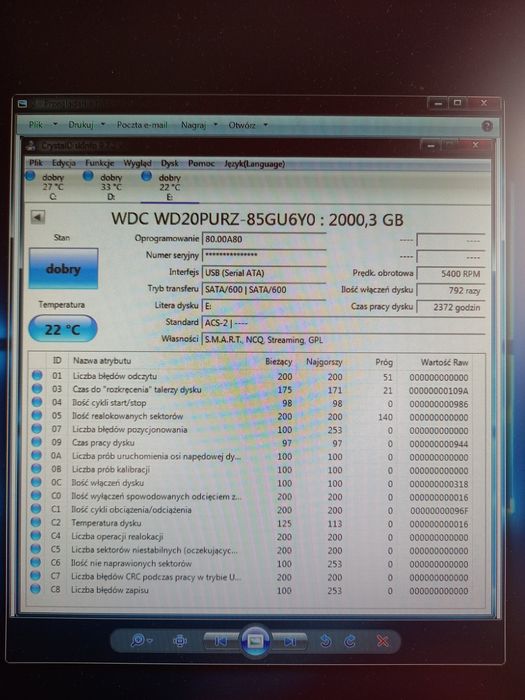Click the Numer seryjny field

coord(264,255)
